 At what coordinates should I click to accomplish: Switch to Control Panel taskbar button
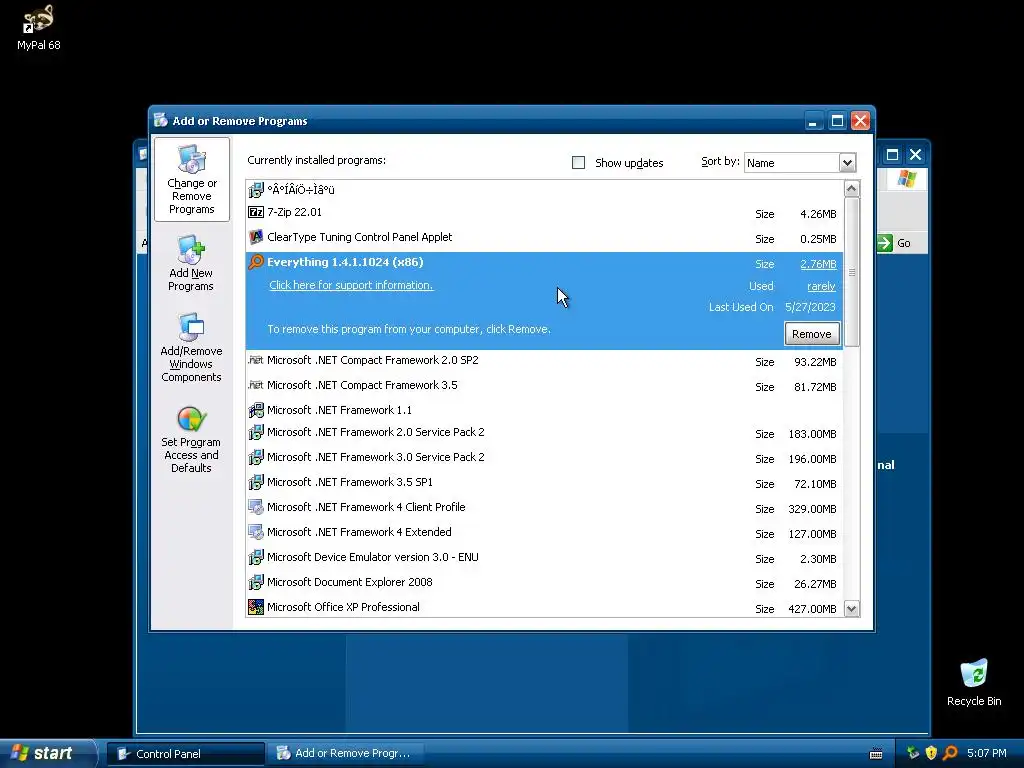185,754
